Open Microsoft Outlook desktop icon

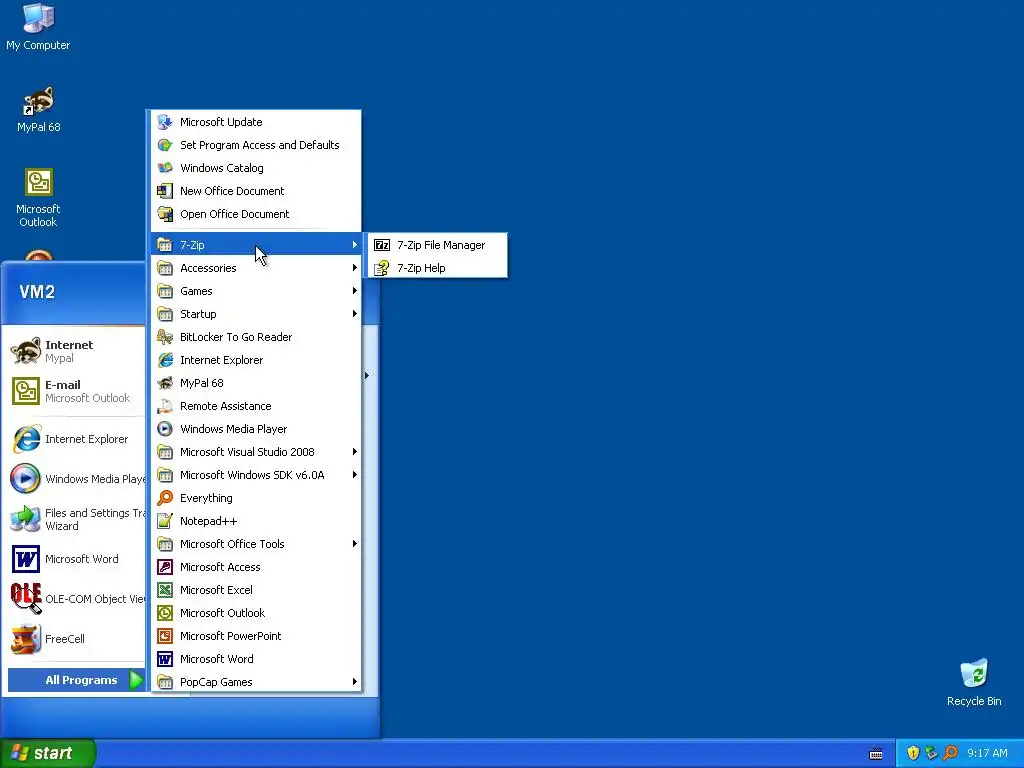[x=38, y=198]
